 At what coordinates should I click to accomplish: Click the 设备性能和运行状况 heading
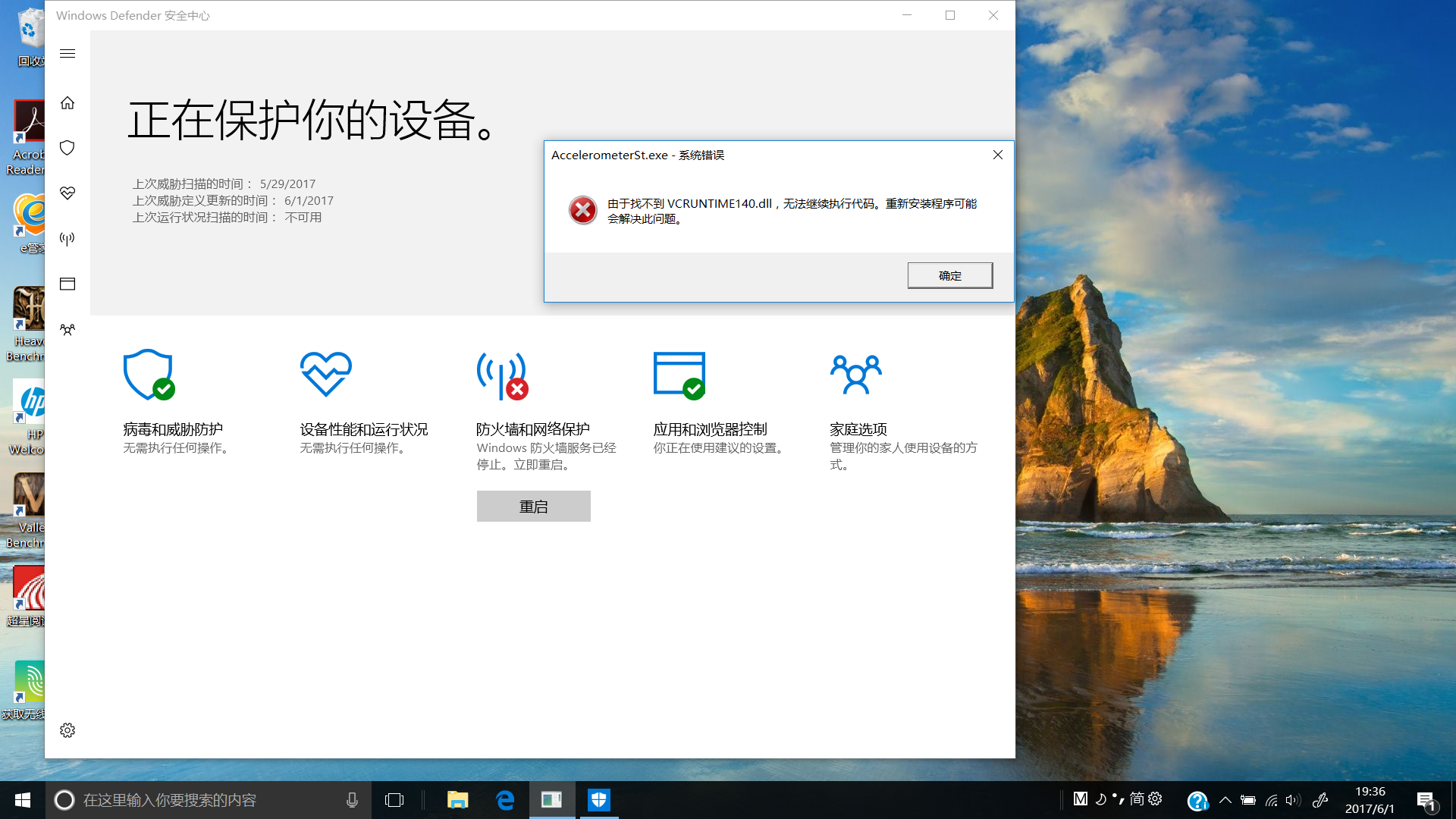click(364, 429)
